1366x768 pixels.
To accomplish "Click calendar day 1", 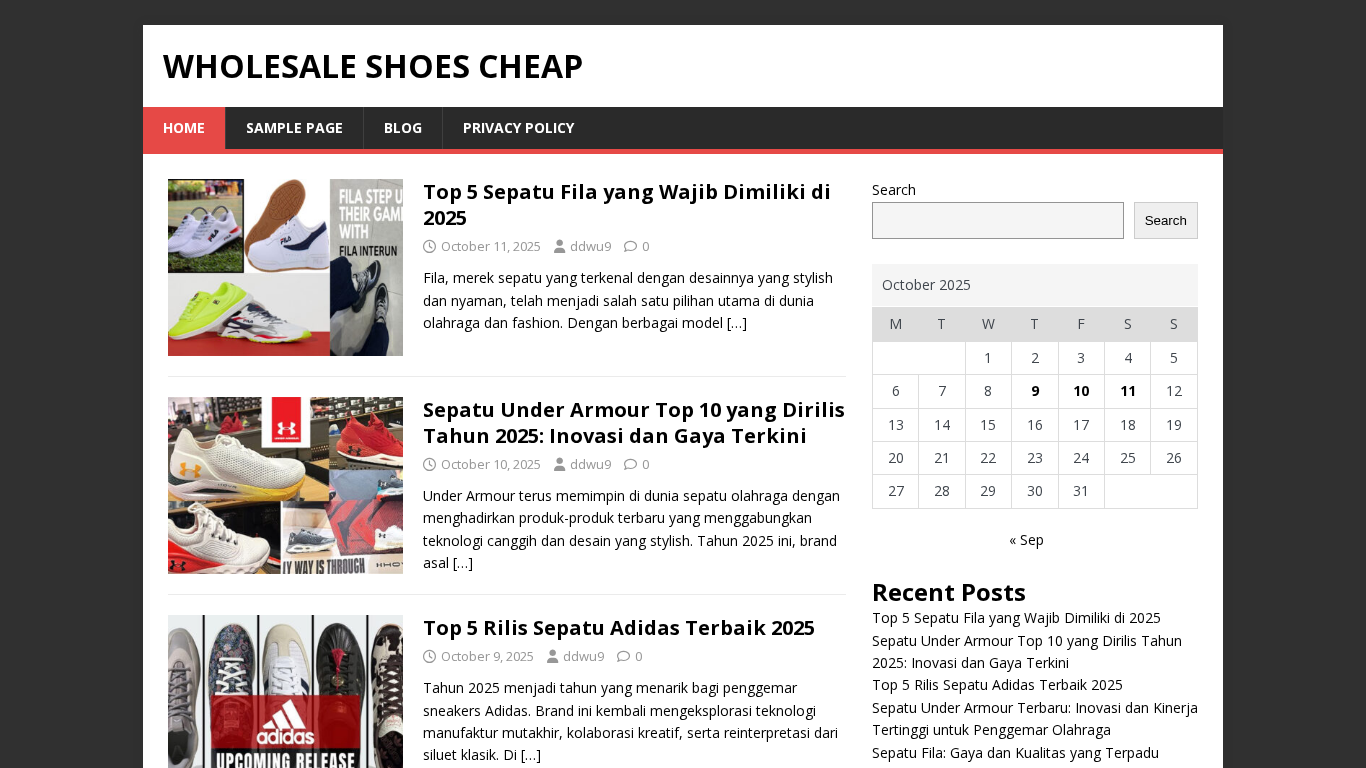I will pyautogui.click(x=988, y=358).
